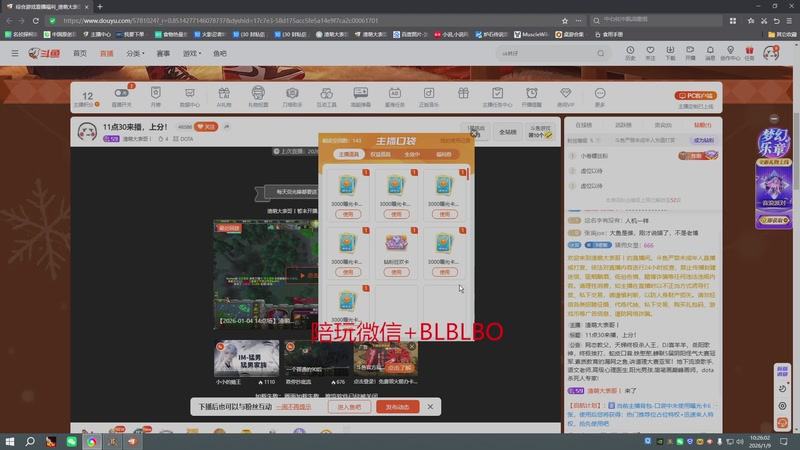Click 进入鱼吧 in the bottom prompt
Screen dimensions: 800x450
point(349,407)
